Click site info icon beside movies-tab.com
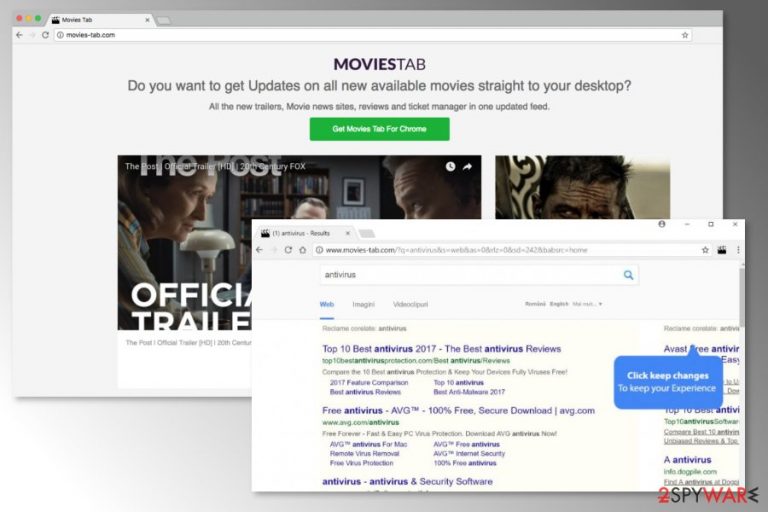Screen dimensions: 768x512 point(60,35)
